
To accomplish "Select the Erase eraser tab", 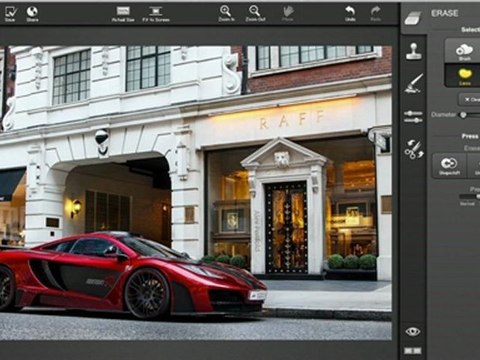I will click(413, 18).
